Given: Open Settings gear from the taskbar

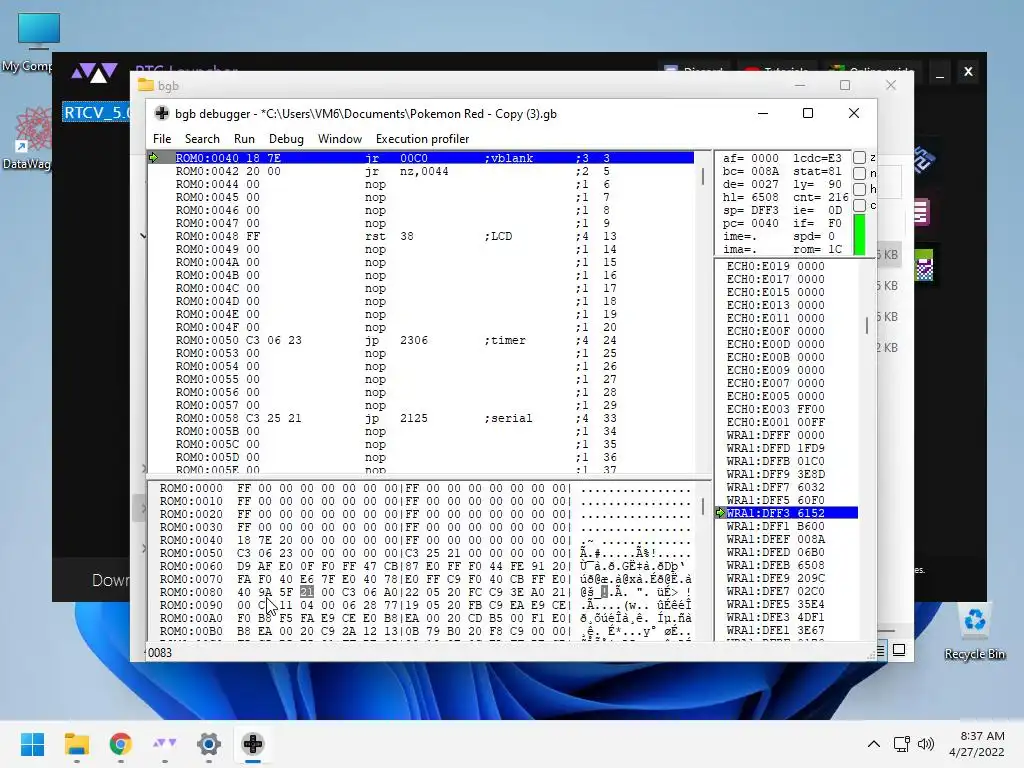Looking at the screenshot, I should click(209, 744).
